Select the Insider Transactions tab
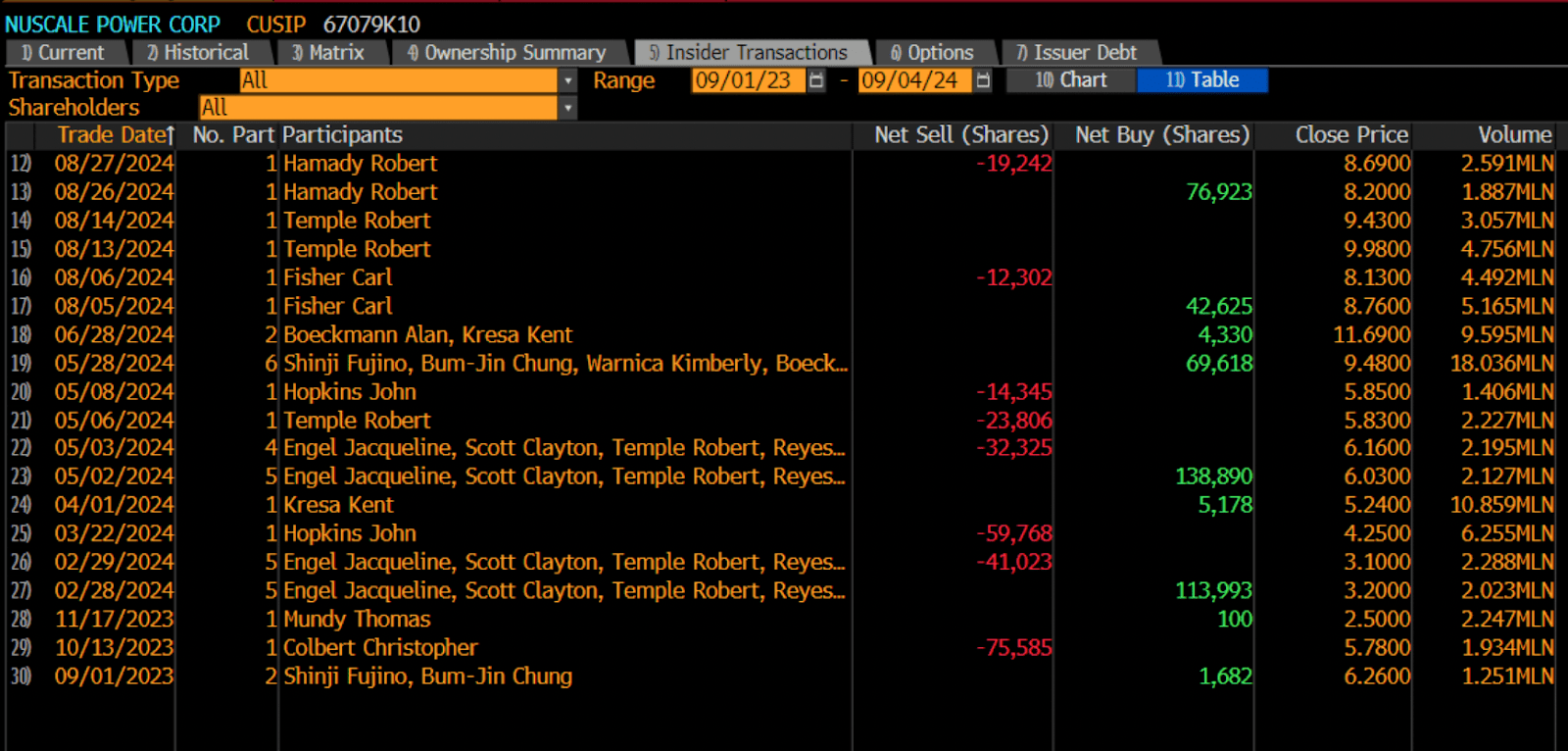The height and width of the screenshot is (751, 1568). click(x=750, y=53)
